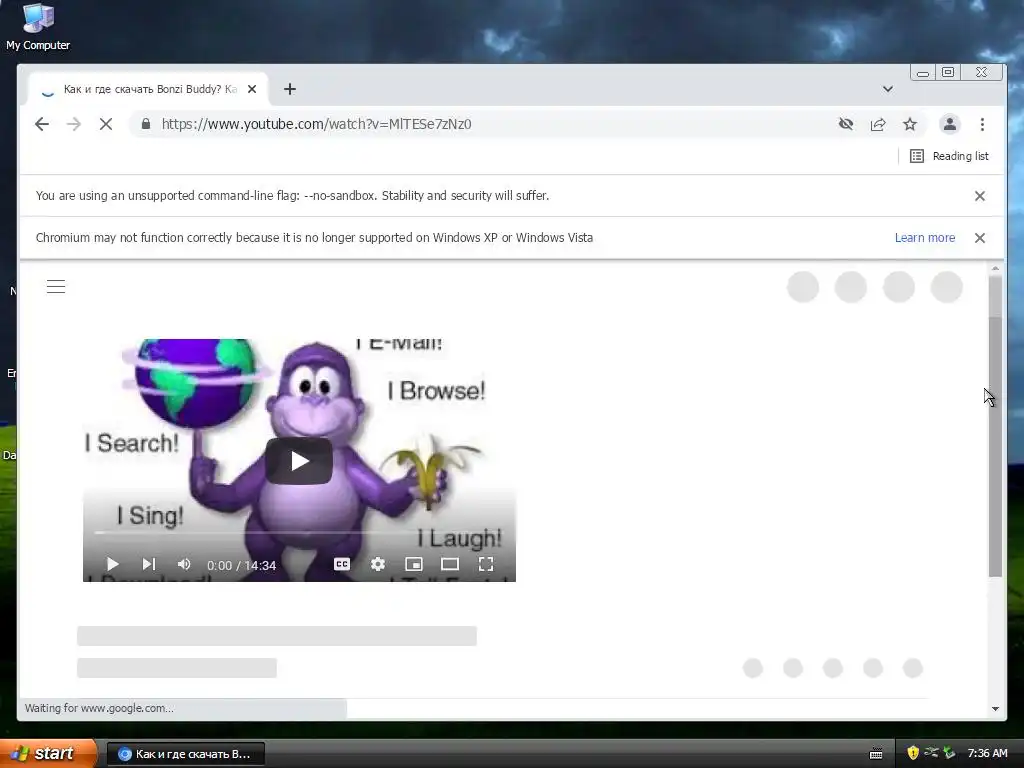This screenshot has width=1024, height=768.
Task: Skip to next video
Action: [x=149, y=564]
